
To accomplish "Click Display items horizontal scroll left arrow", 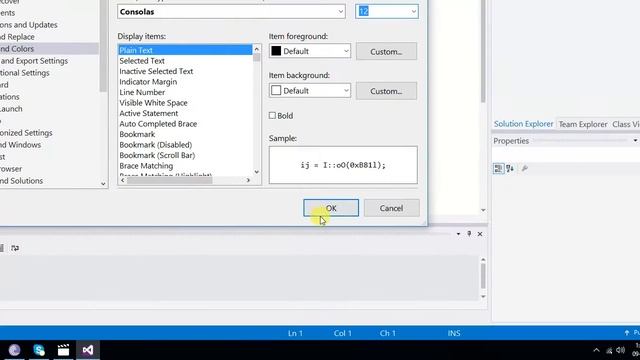I will (x=123, y=180).
